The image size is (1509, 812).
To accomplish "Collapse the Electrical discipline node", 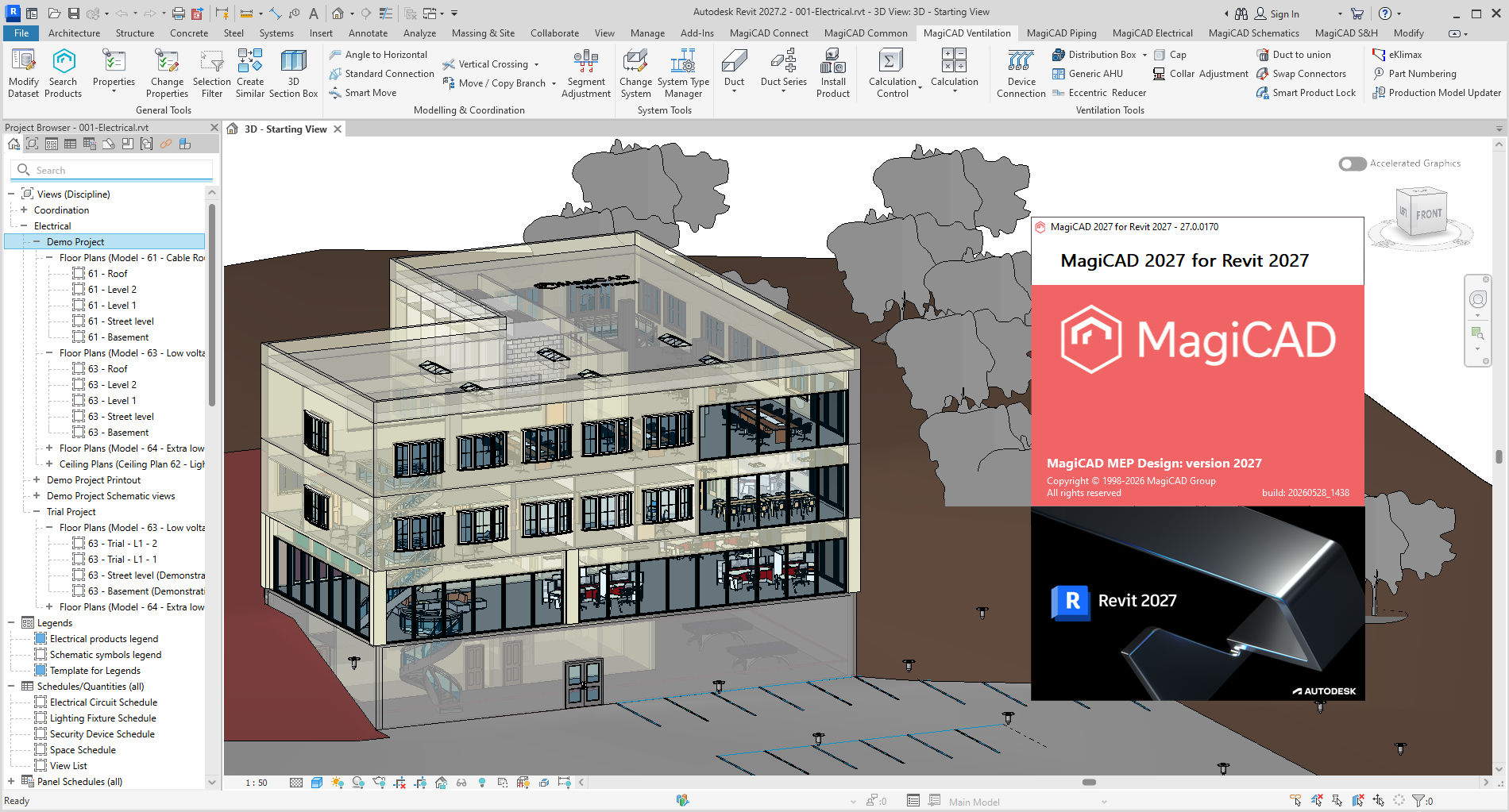I will point(24,226).
